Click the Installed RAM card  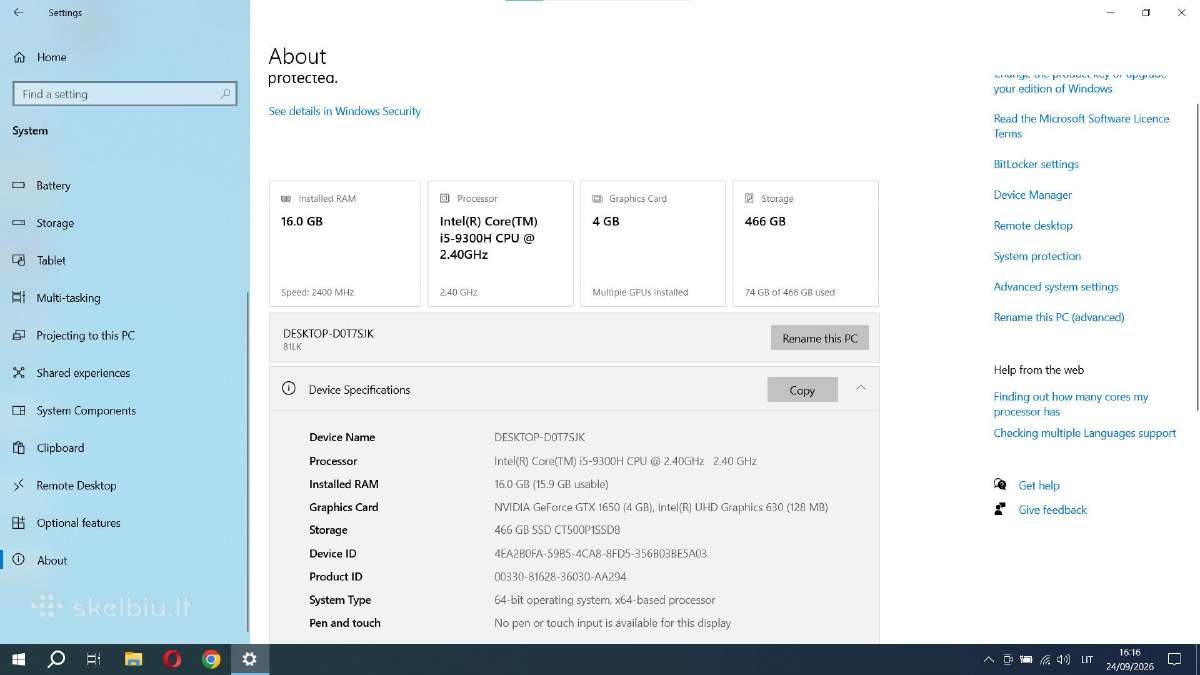pos(345,243)
